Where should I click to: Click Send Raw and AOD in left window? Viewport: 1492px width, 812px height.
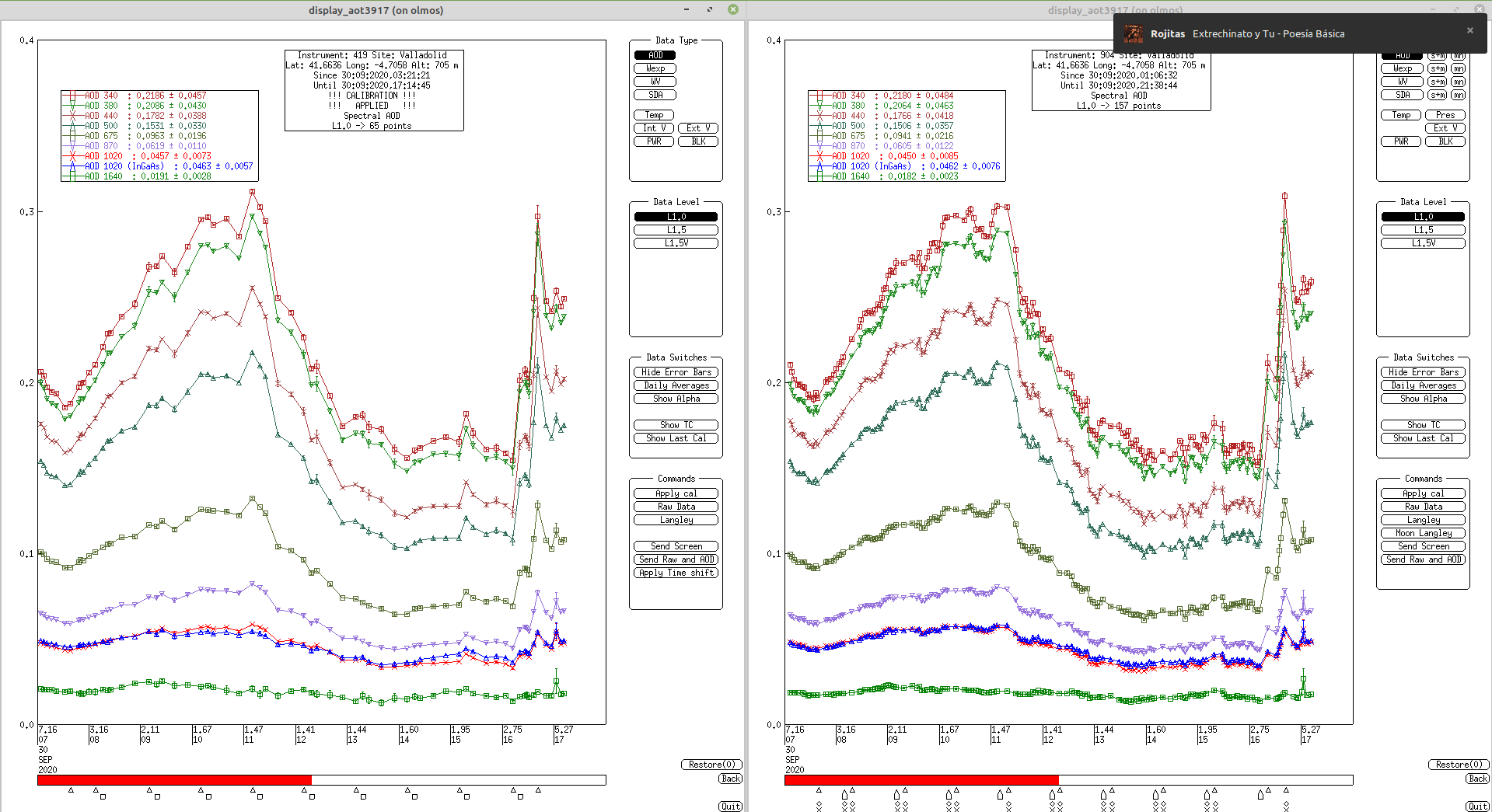point(676,559)
